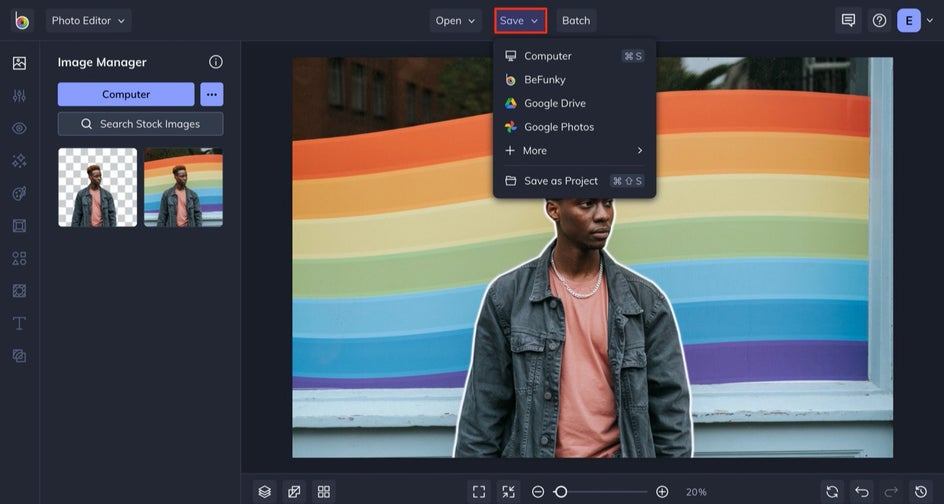Screen dimensions: 944x504
Task: Open the Textures tool icon
Action: 19,356
